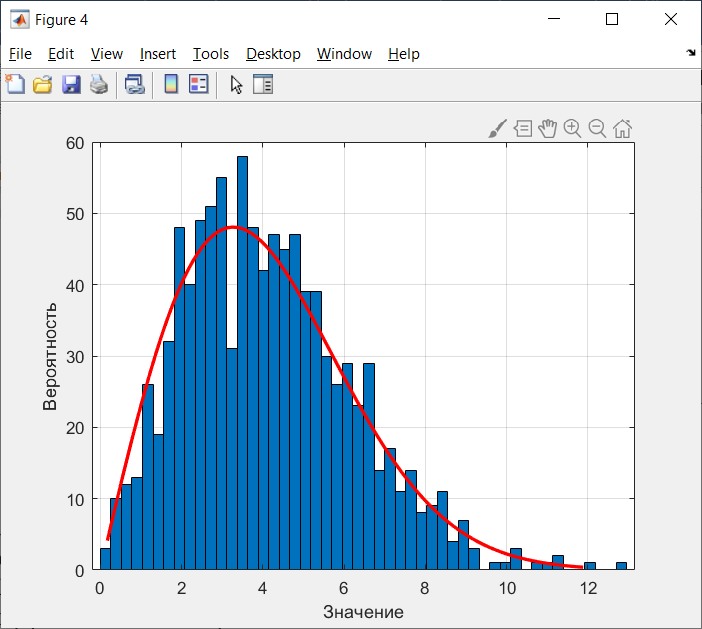Open the Property Inspector icon
Viewport: 702px width, 629px height.
263,84
